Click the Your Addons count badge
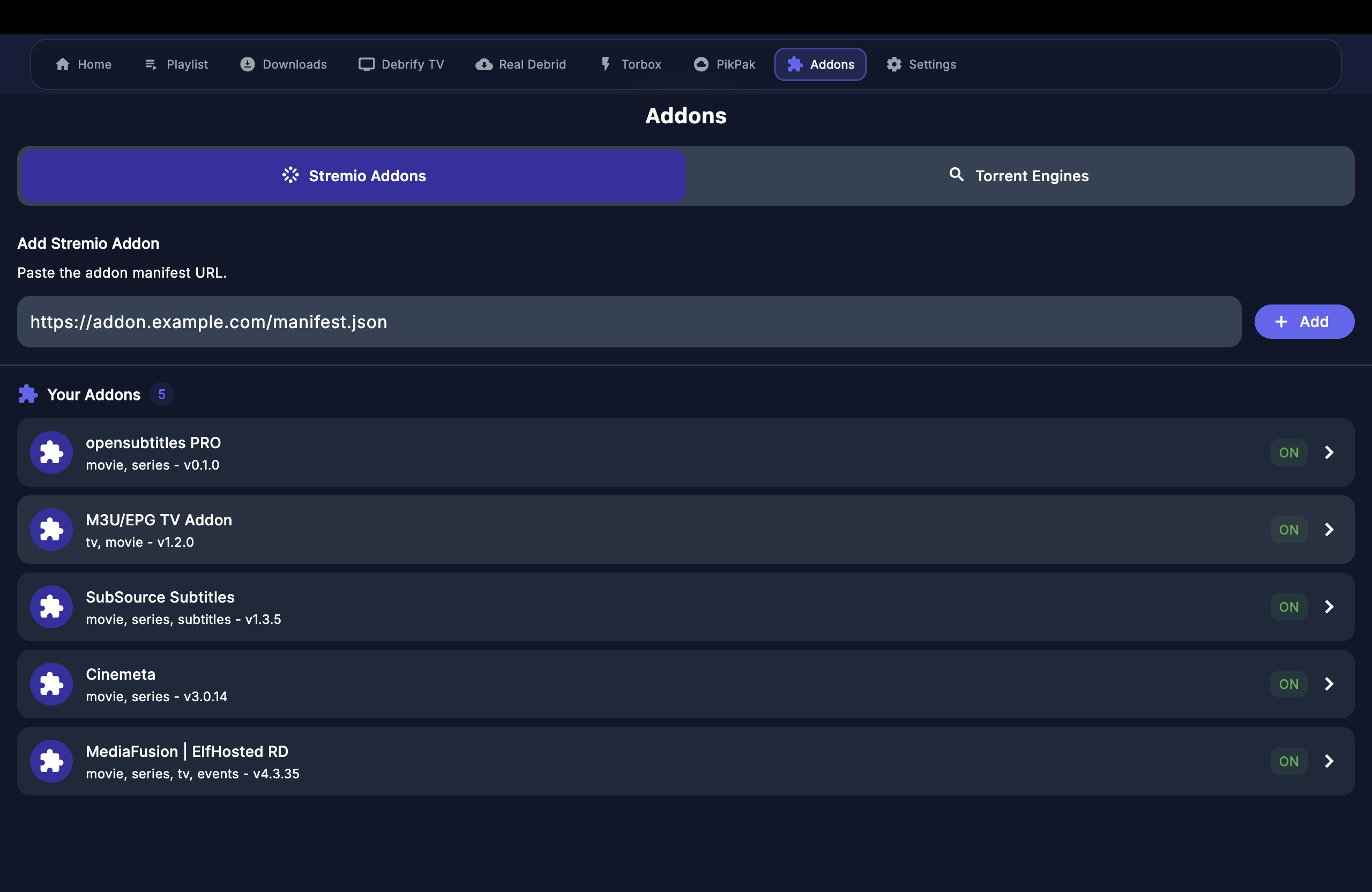 (162, 395)
